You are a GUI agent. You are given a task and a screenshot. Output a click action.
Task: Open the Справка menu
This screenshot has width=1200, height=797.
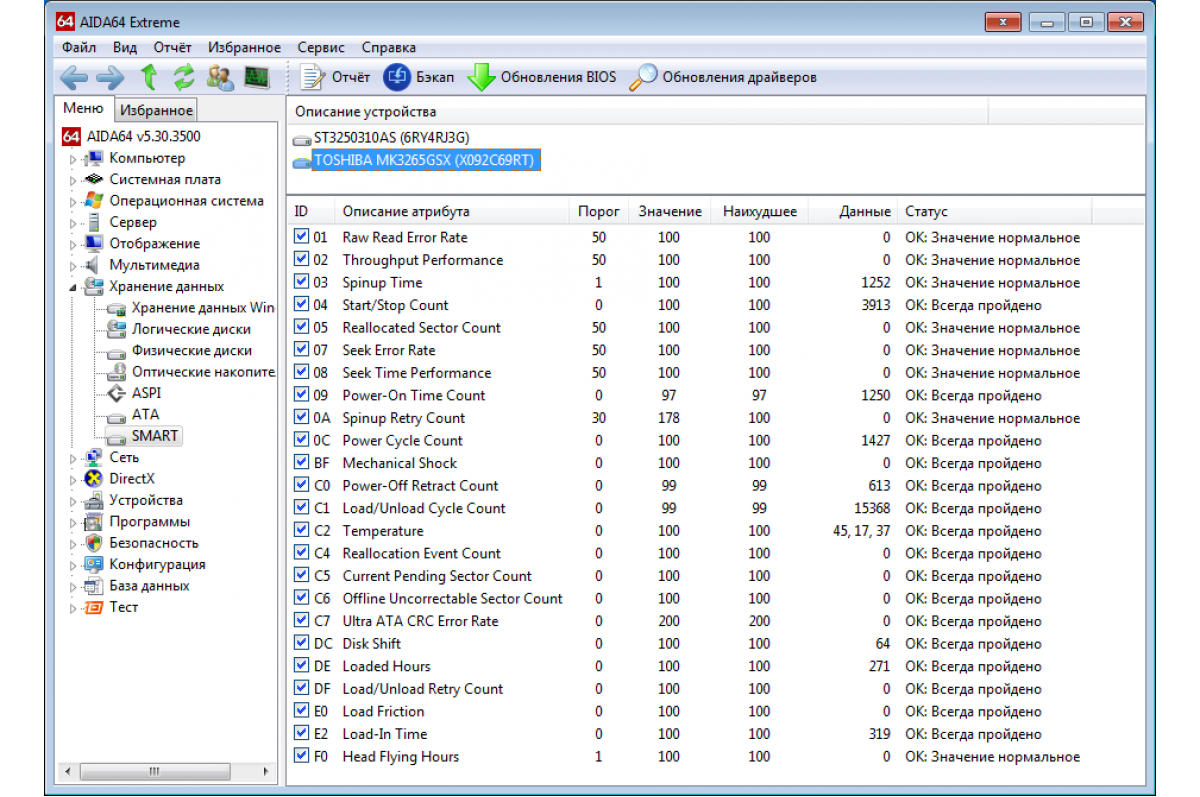(389, 47)
